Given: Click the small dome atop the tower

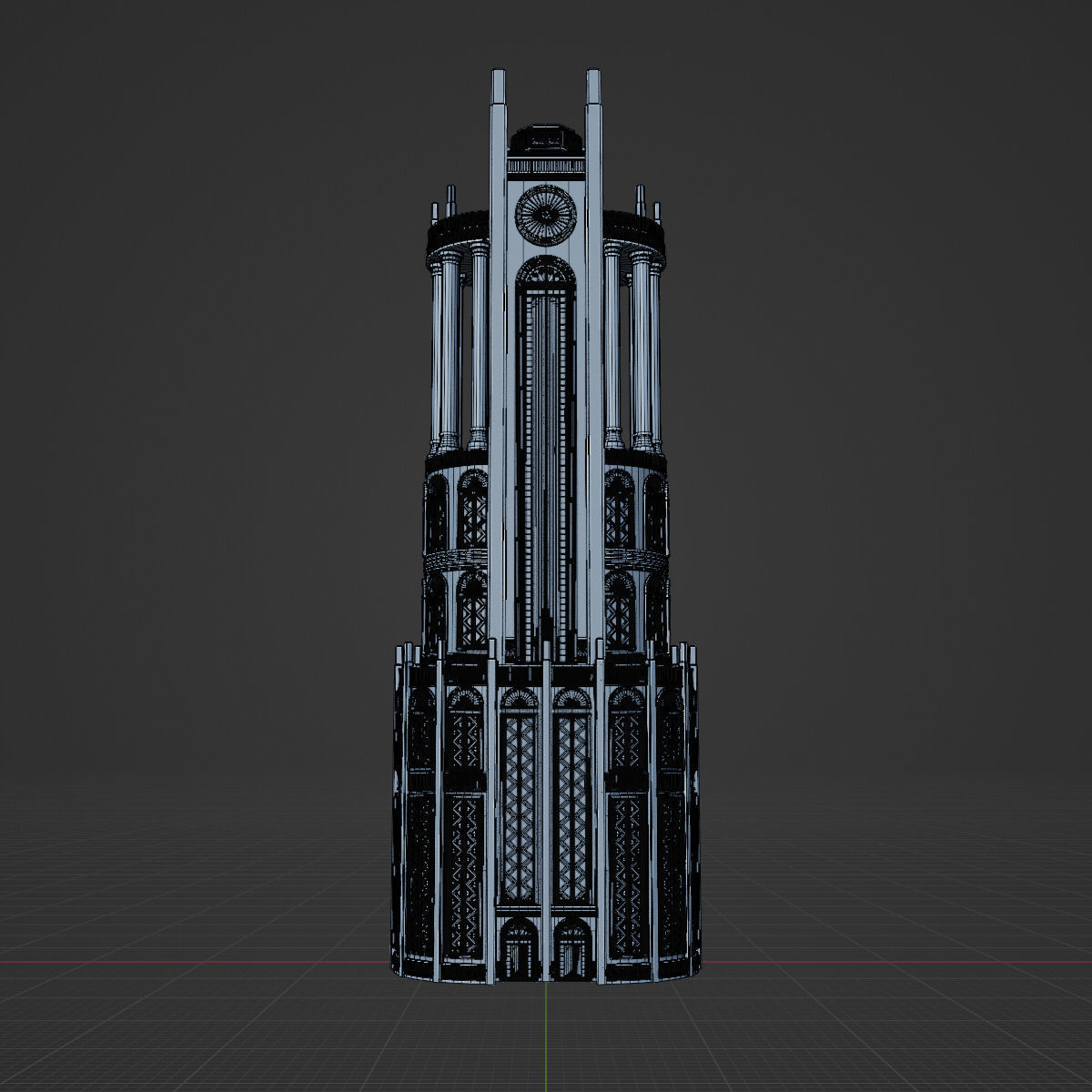Looking at the screenshot, I should pos(546,139).
